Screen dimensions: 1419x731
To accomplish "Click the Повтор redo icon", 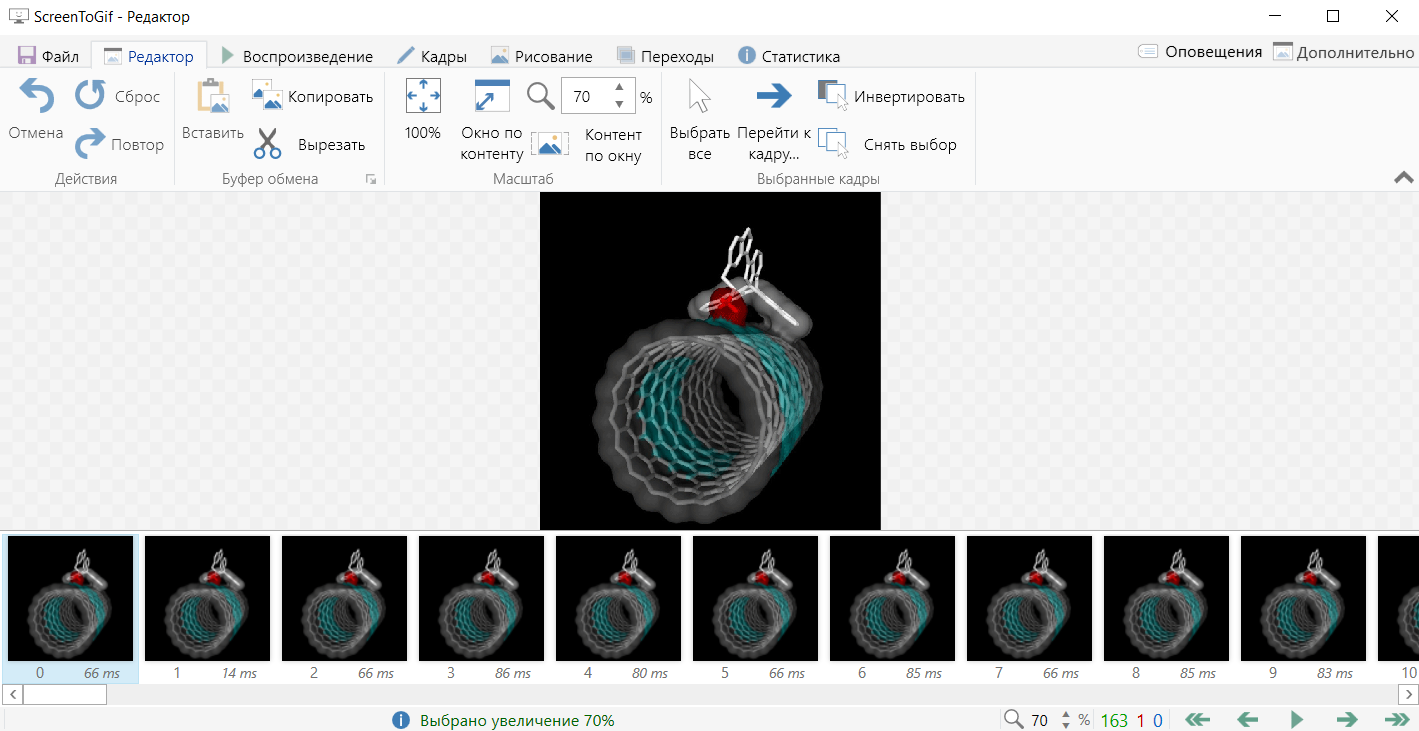I will (91, 144).
